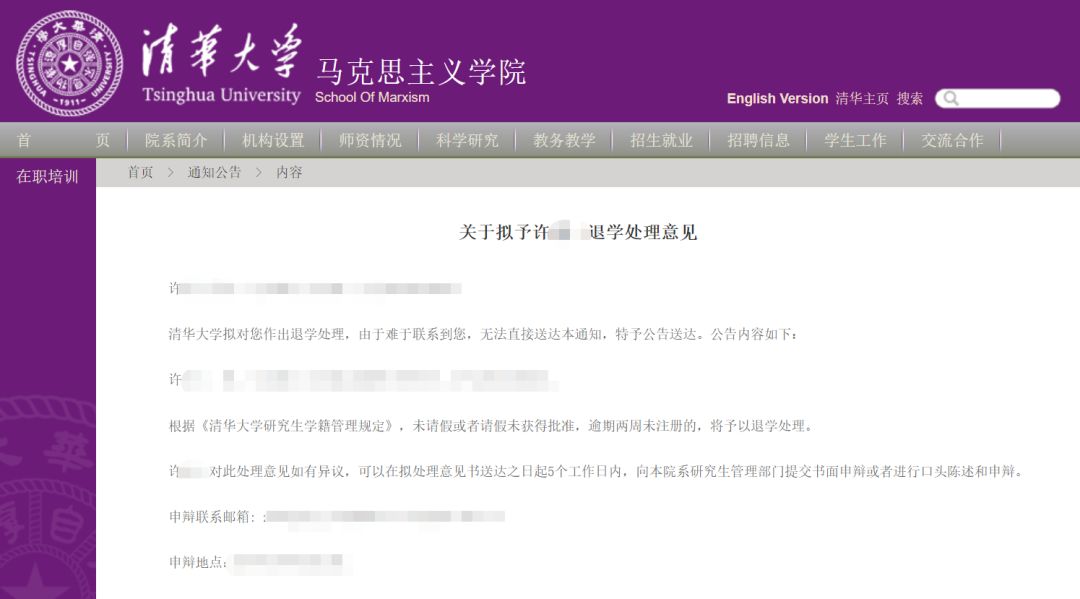
Task: Click the Tsinghua University round seal logo
Action: point(70,63)
